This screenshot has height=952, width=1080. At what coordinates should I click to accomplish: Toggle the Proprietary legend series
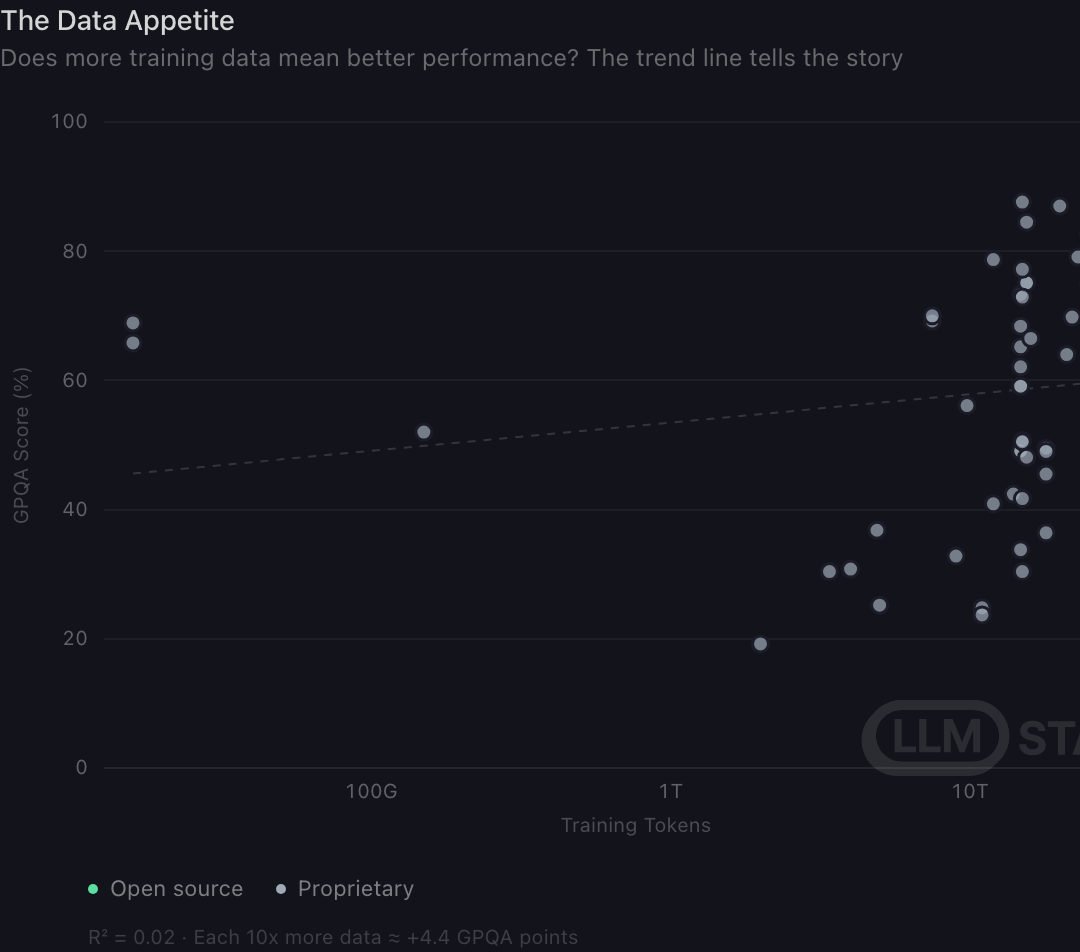[x=345, y=889]
